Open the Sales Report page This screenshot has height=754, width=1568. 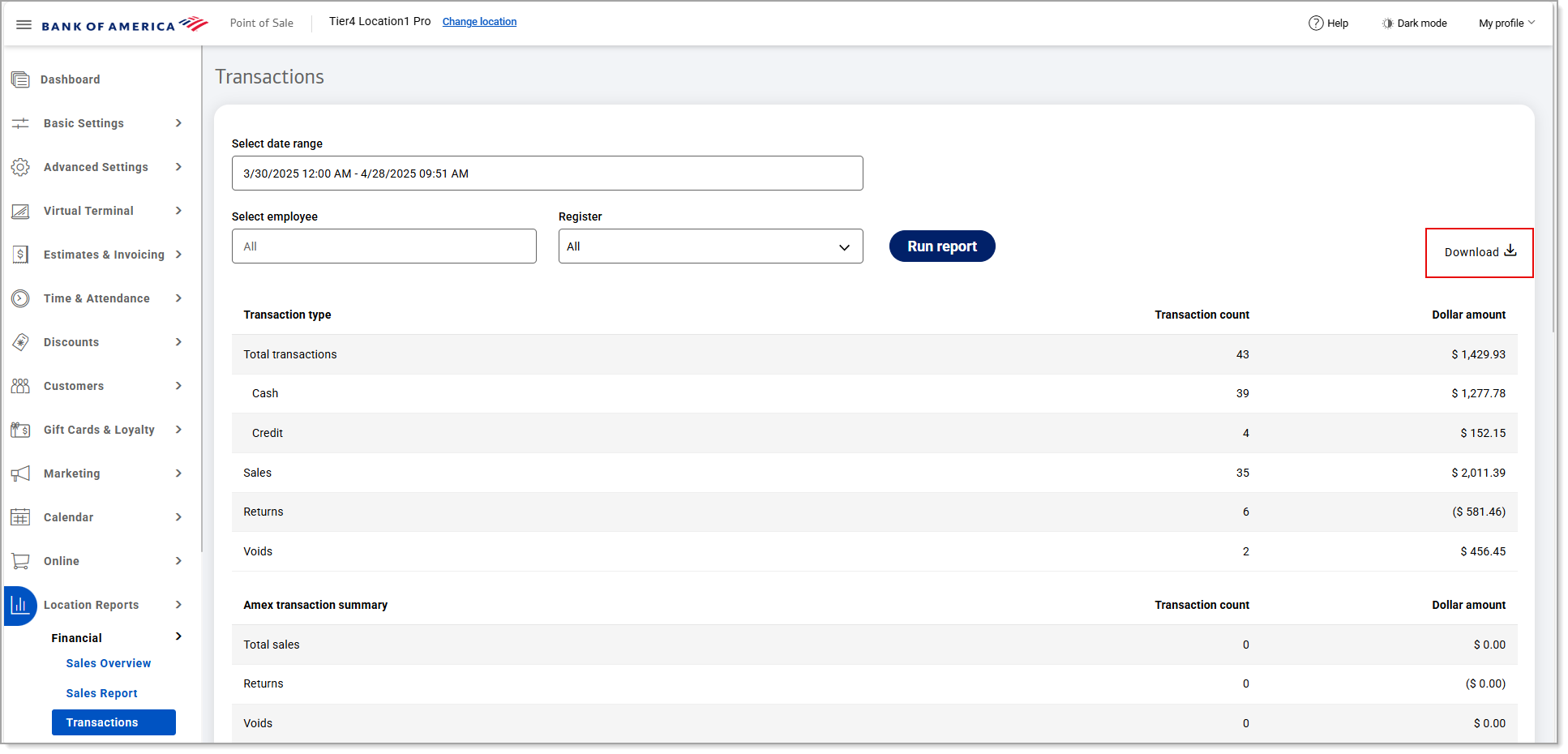101,693
